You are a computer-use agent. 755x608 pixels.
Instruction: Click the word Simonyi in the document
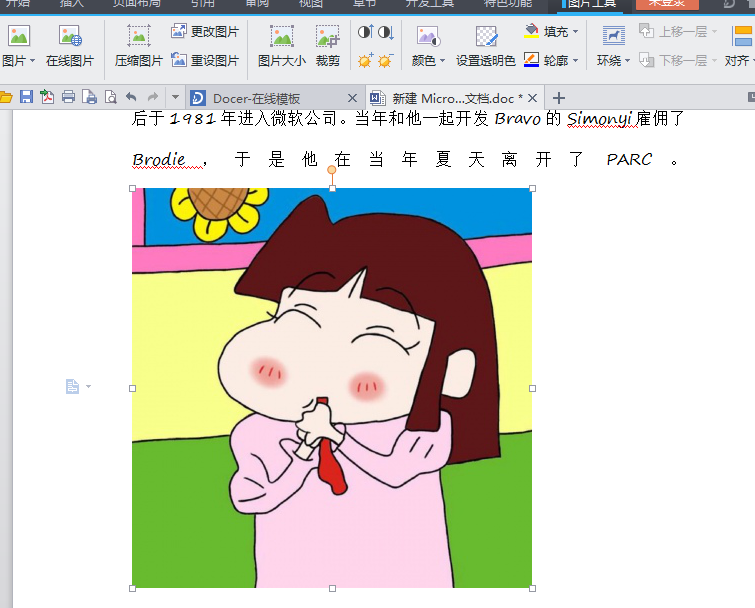coord(599,118)
